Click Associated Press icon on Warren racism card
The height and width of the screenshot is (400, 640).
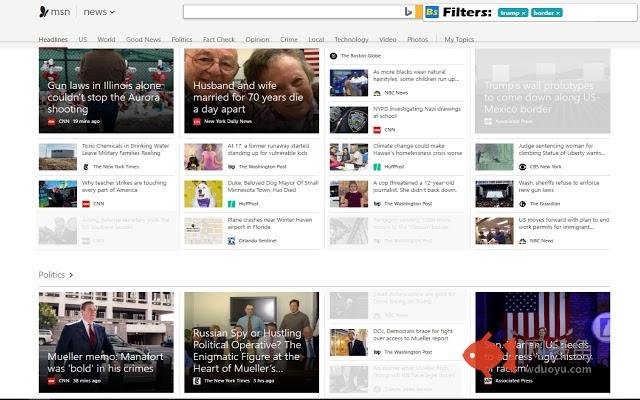488,380
